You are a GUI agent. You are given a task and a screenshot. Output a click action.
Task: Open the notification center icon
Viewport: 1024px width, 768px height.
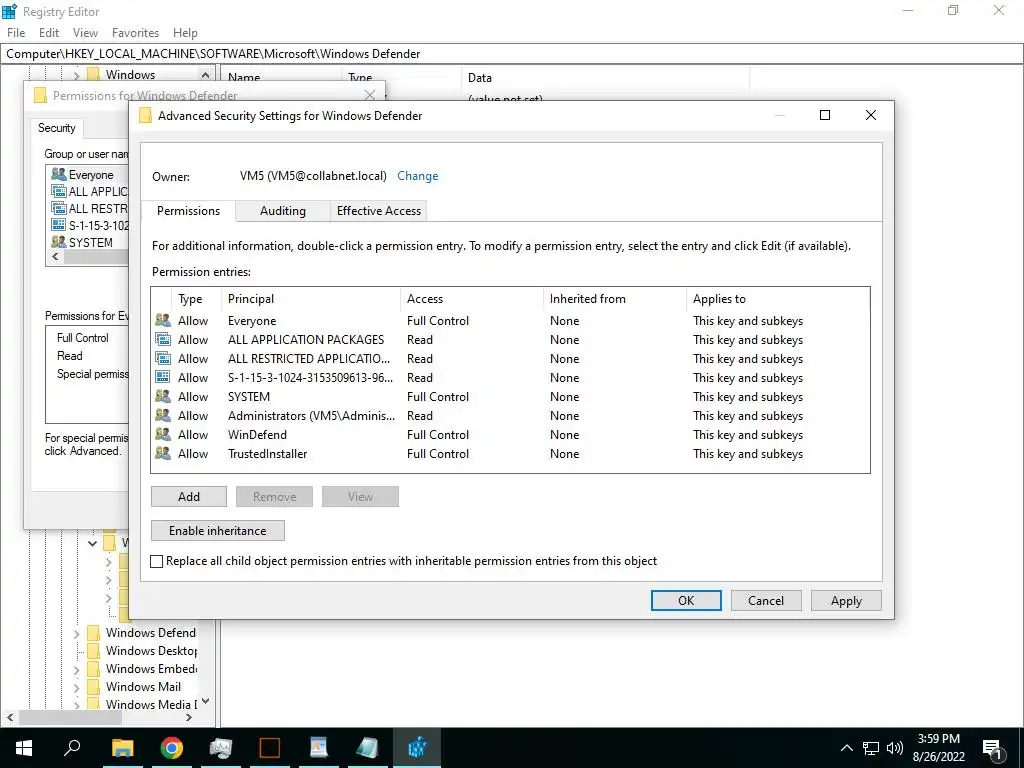(992, 748)
